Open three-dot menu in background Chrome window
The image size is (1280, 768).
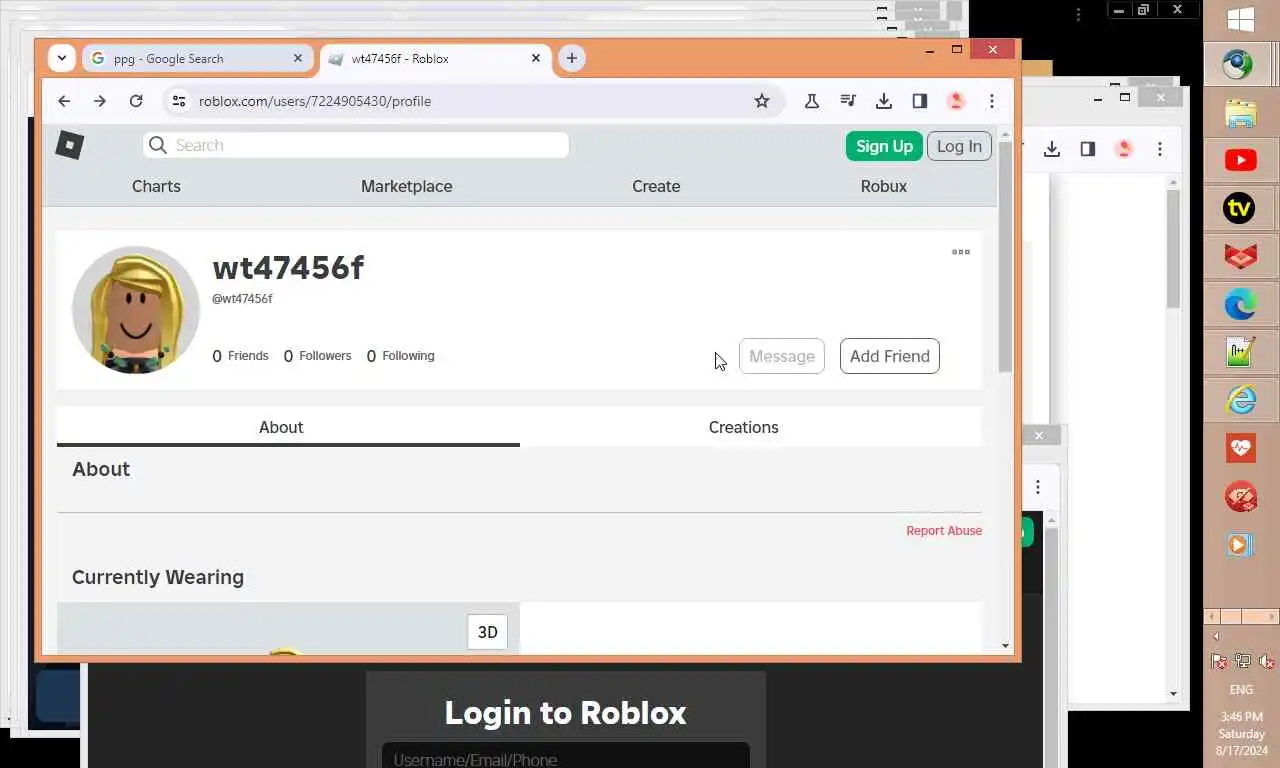(1160, 149)
